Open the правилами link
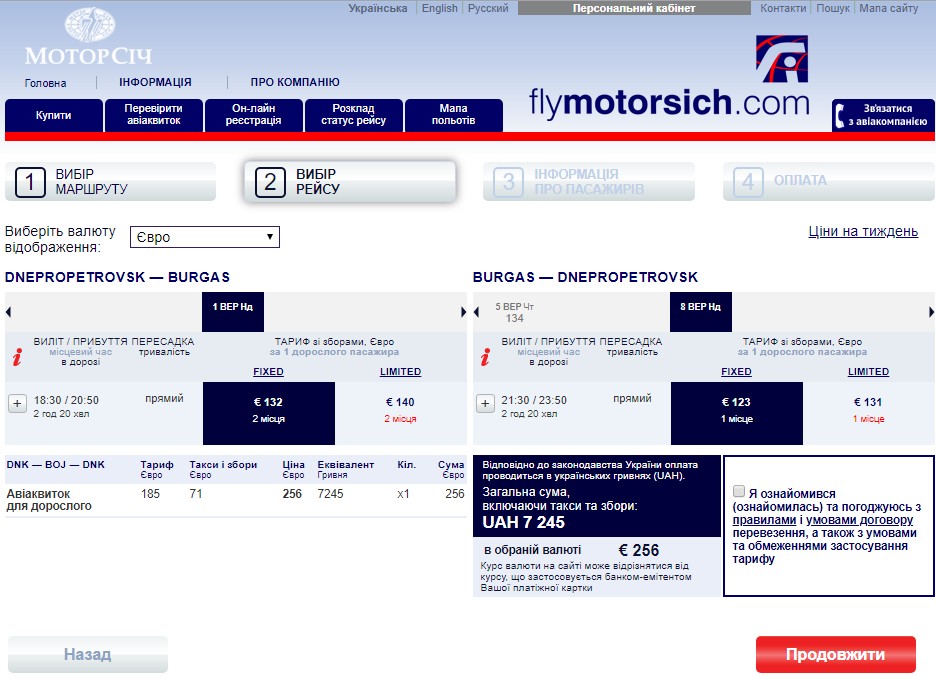The width and height of the screenshot is (936, 679). coord(764,520)
